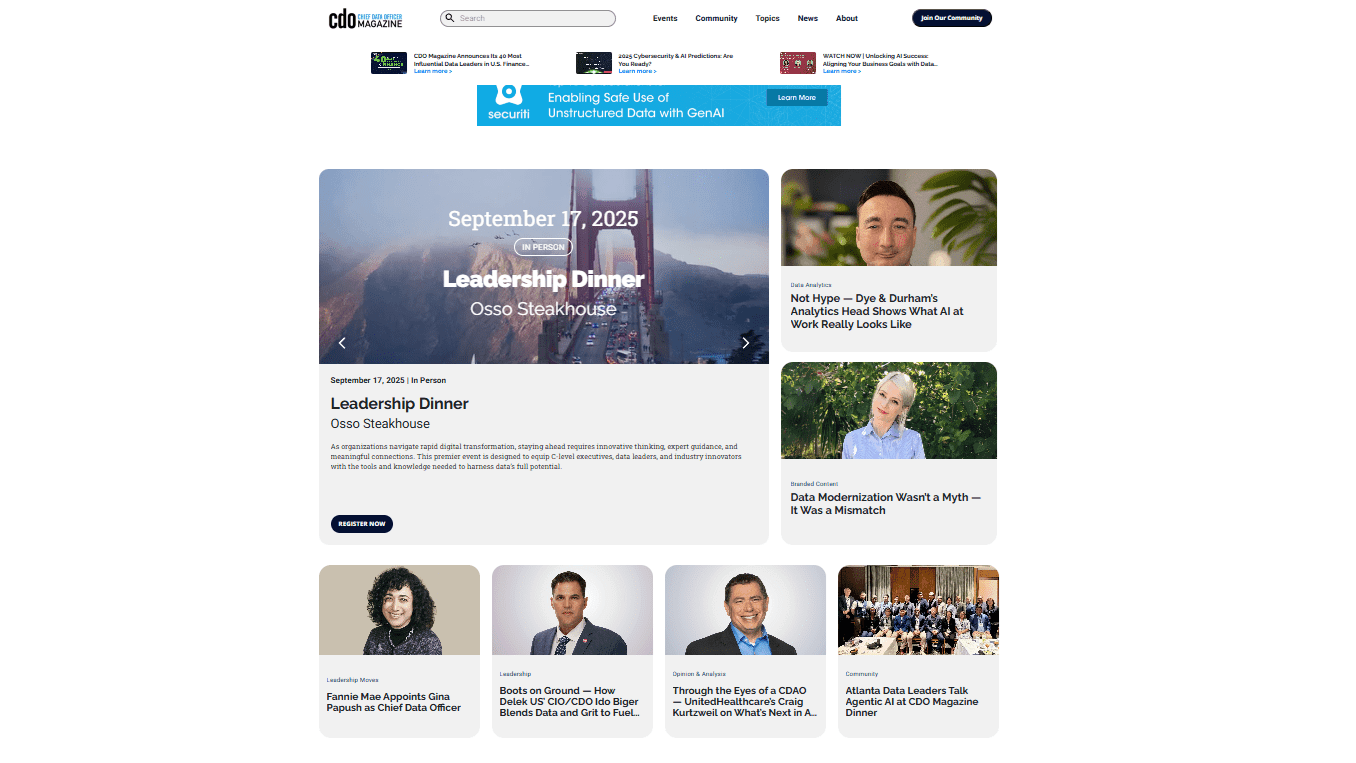Open the Dye & Durham analytics article photo
This screenshot has height=763, width=1356.
point(889,217)
